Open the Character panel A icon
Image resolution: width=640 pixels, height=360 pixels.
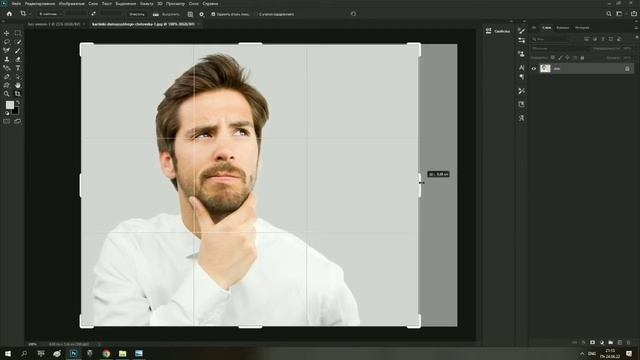(x=521, y=68)
